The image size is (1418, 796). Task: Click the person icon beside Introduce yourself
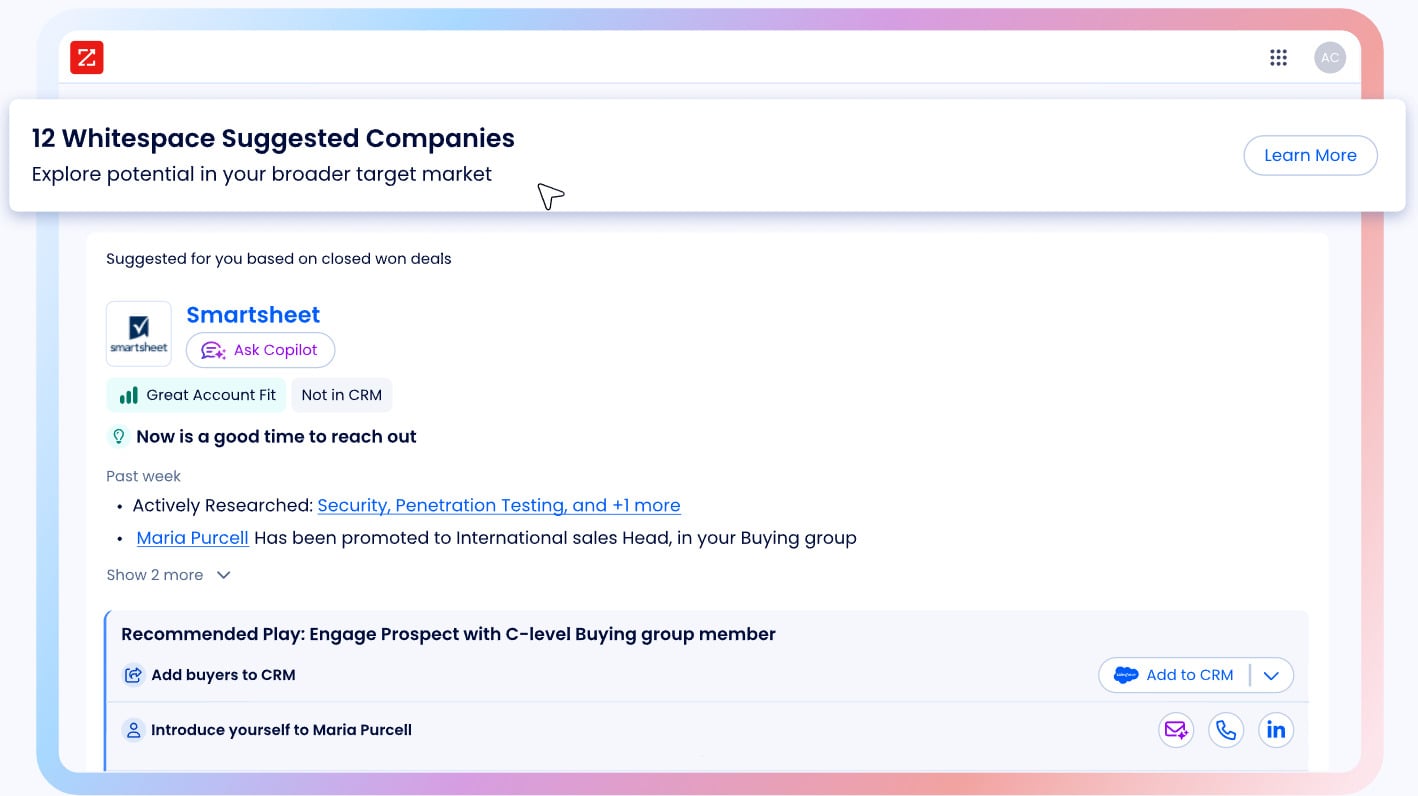coord(133,730)
